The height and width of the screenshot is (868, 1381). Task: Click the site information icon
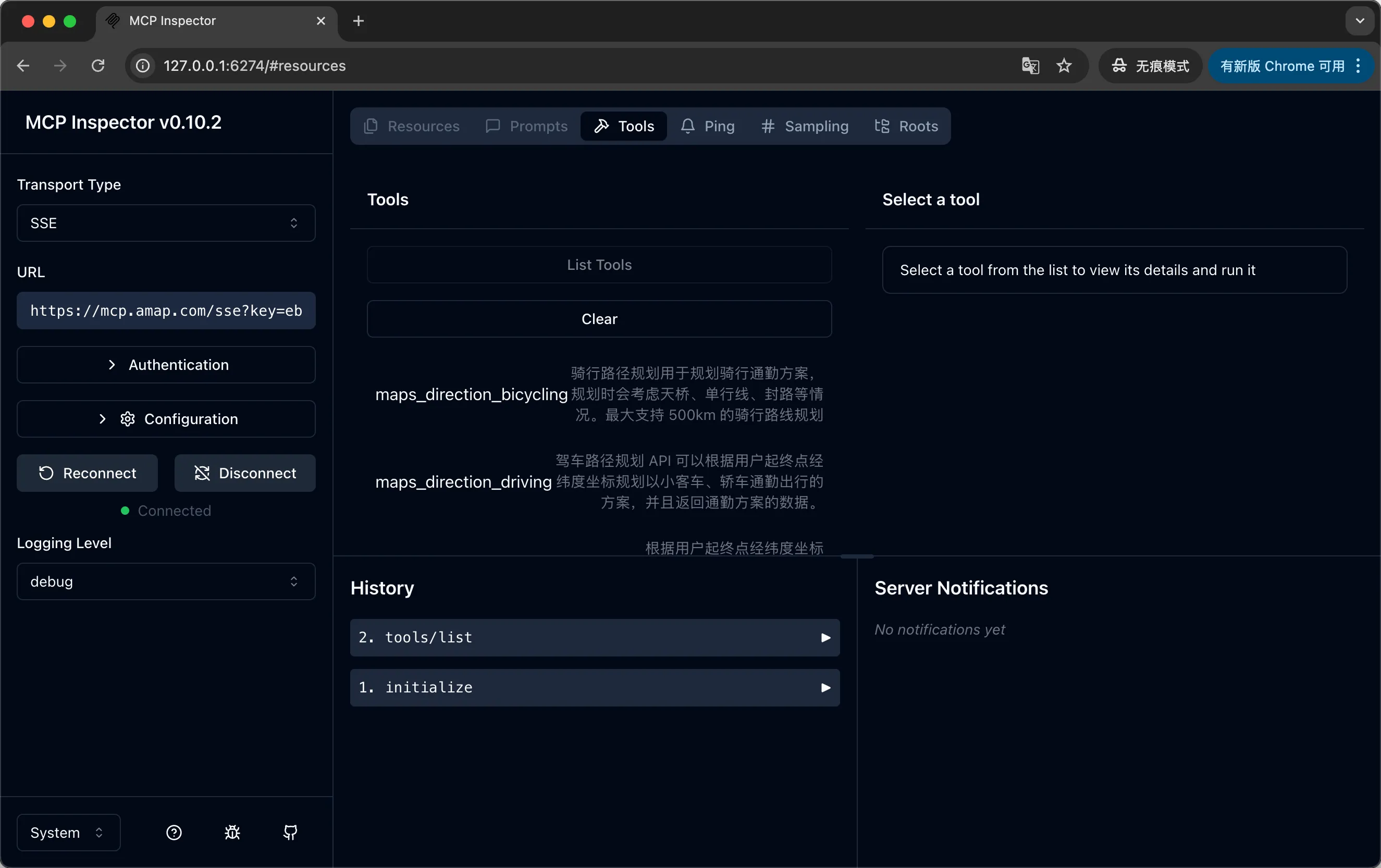(143, 66)
